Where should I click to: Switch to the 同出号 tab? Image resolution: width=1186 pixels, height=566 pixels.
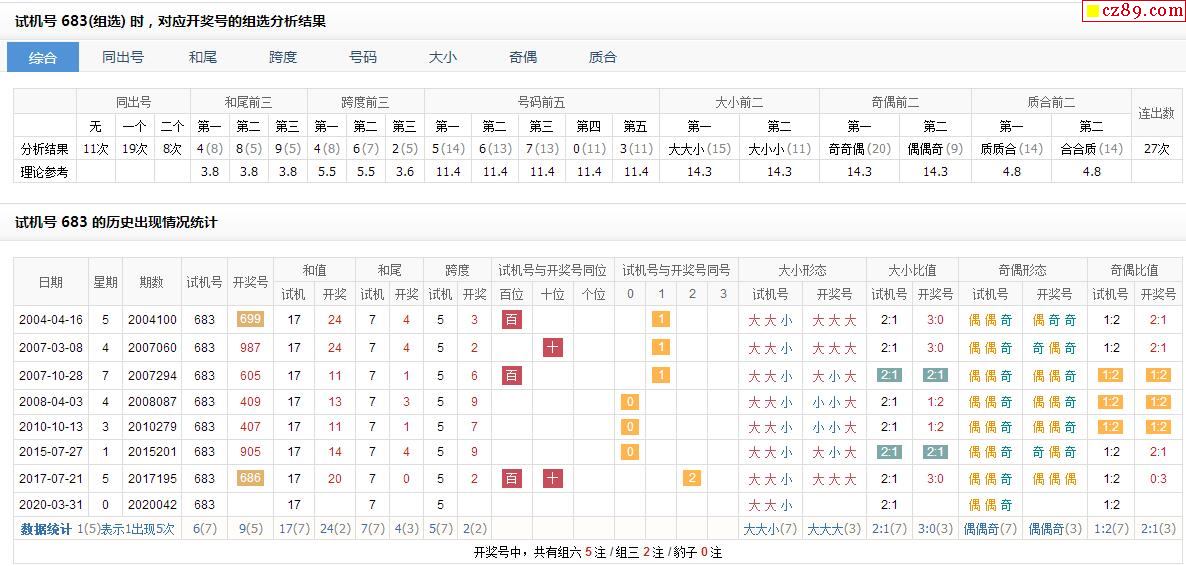tap(123, 57)
